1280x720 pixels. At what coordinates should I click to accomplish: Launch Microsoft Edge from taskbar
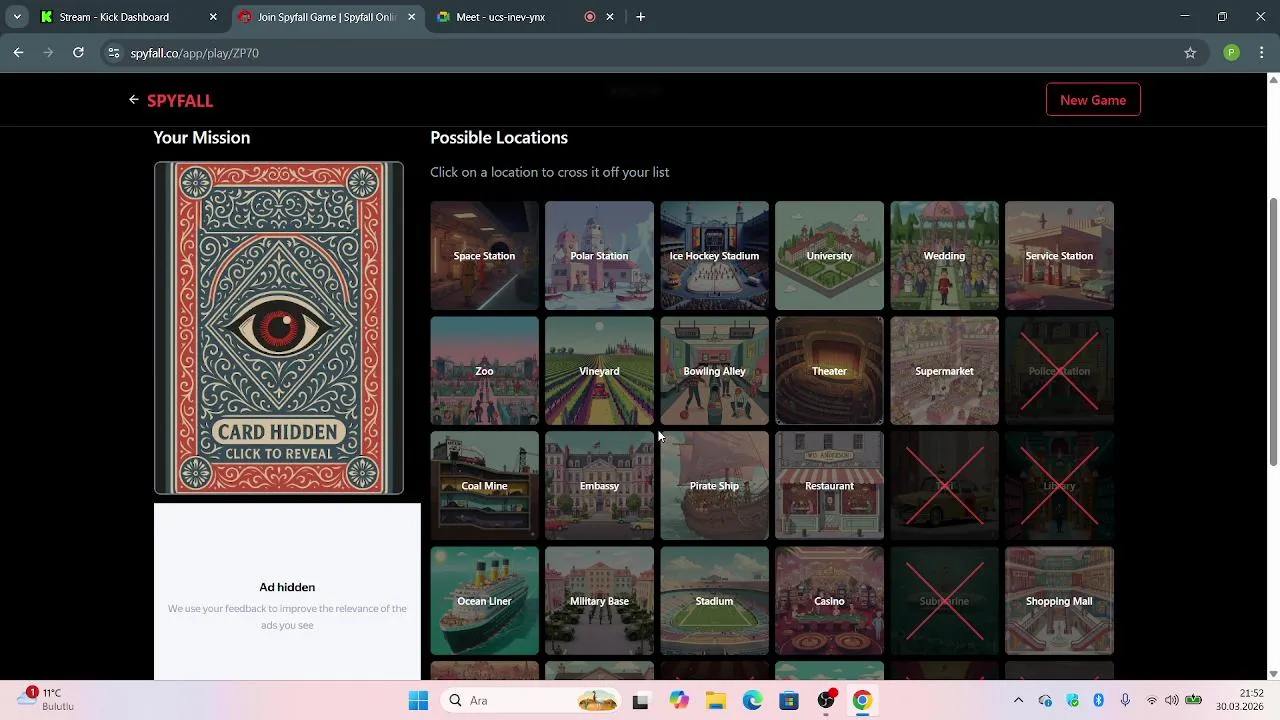[752, 701]
